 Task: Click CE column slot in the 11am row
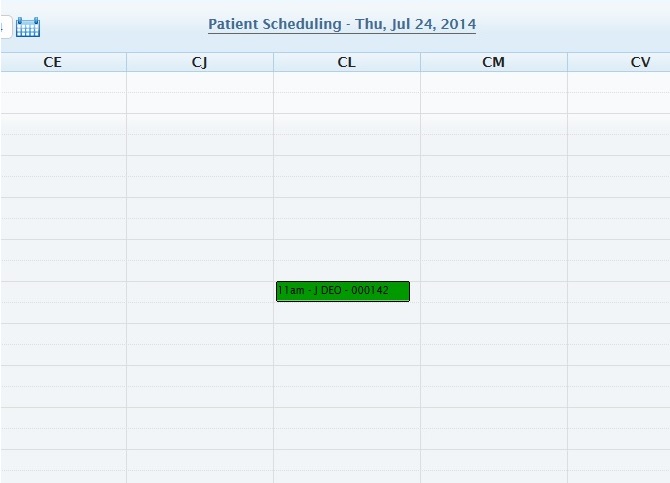[x=63, y=291]
